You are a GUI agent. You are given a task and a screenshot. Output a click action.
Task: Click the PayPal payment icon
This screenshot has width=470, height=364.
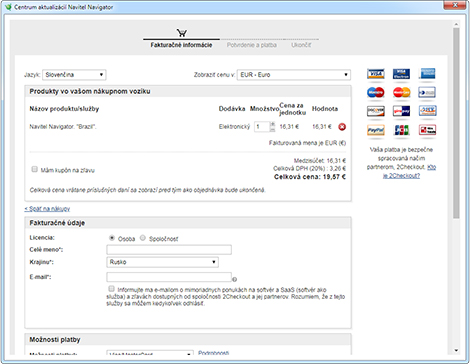tap(376, 130)
